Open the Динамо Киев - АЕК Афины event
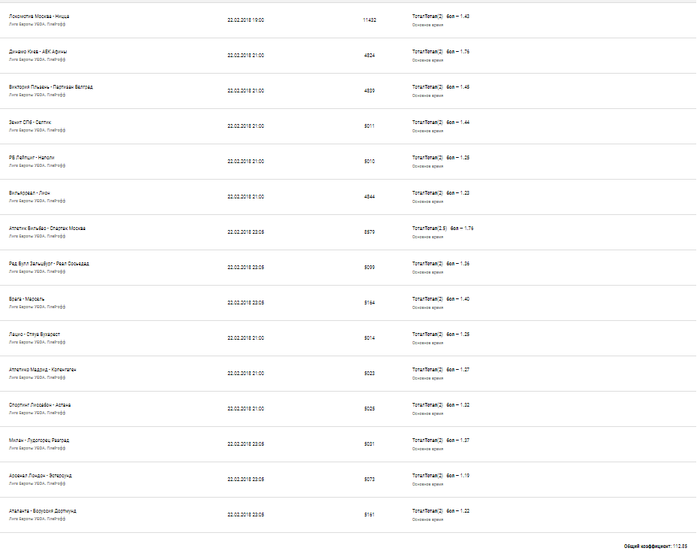This screenshot has width=700, height=554. click(x=38, y=52)
